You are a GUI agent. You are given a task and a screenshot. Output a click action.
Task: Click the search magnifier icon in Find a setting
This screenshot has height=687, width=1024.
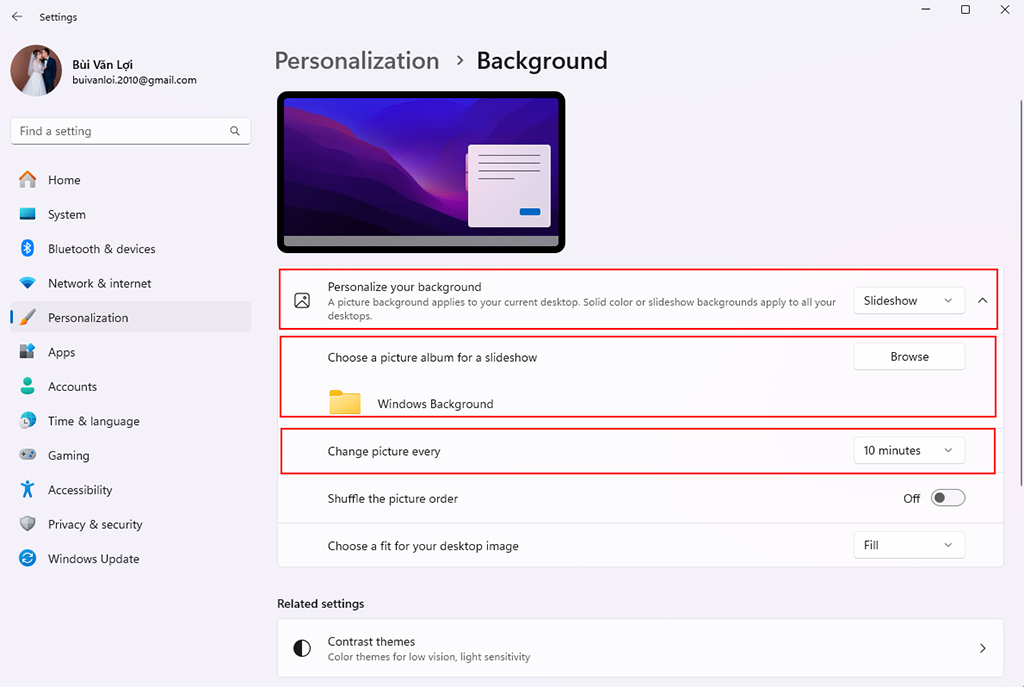235,131
